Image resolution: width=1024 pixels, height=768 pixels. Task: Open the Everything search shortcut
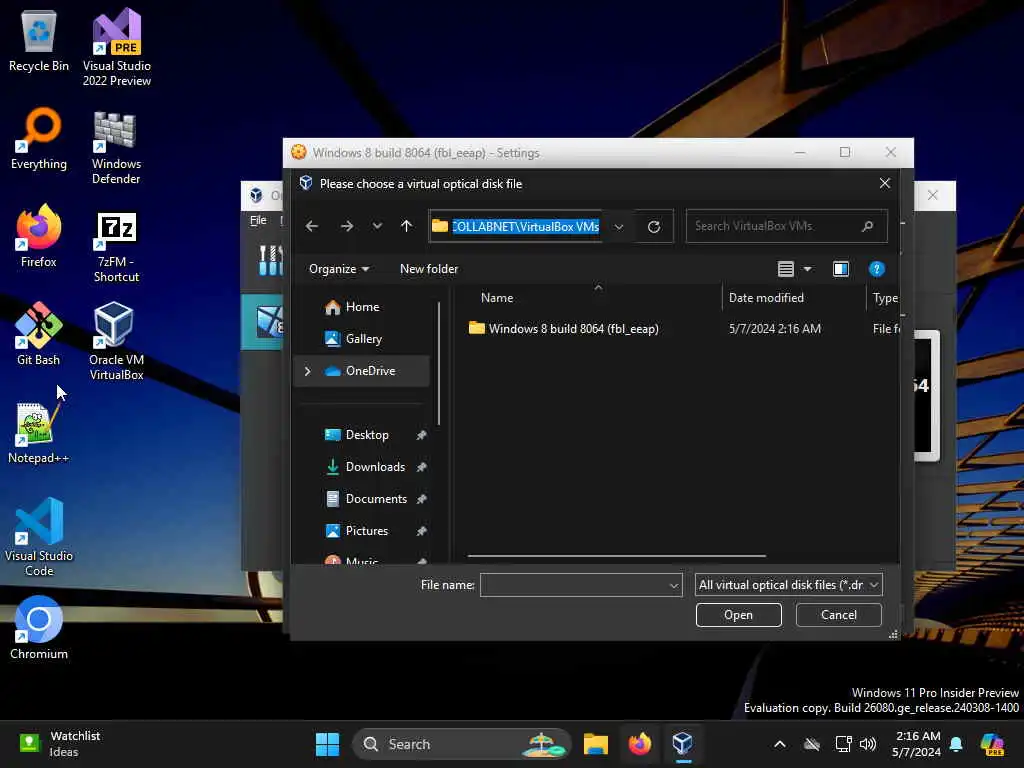pos(39,137)
